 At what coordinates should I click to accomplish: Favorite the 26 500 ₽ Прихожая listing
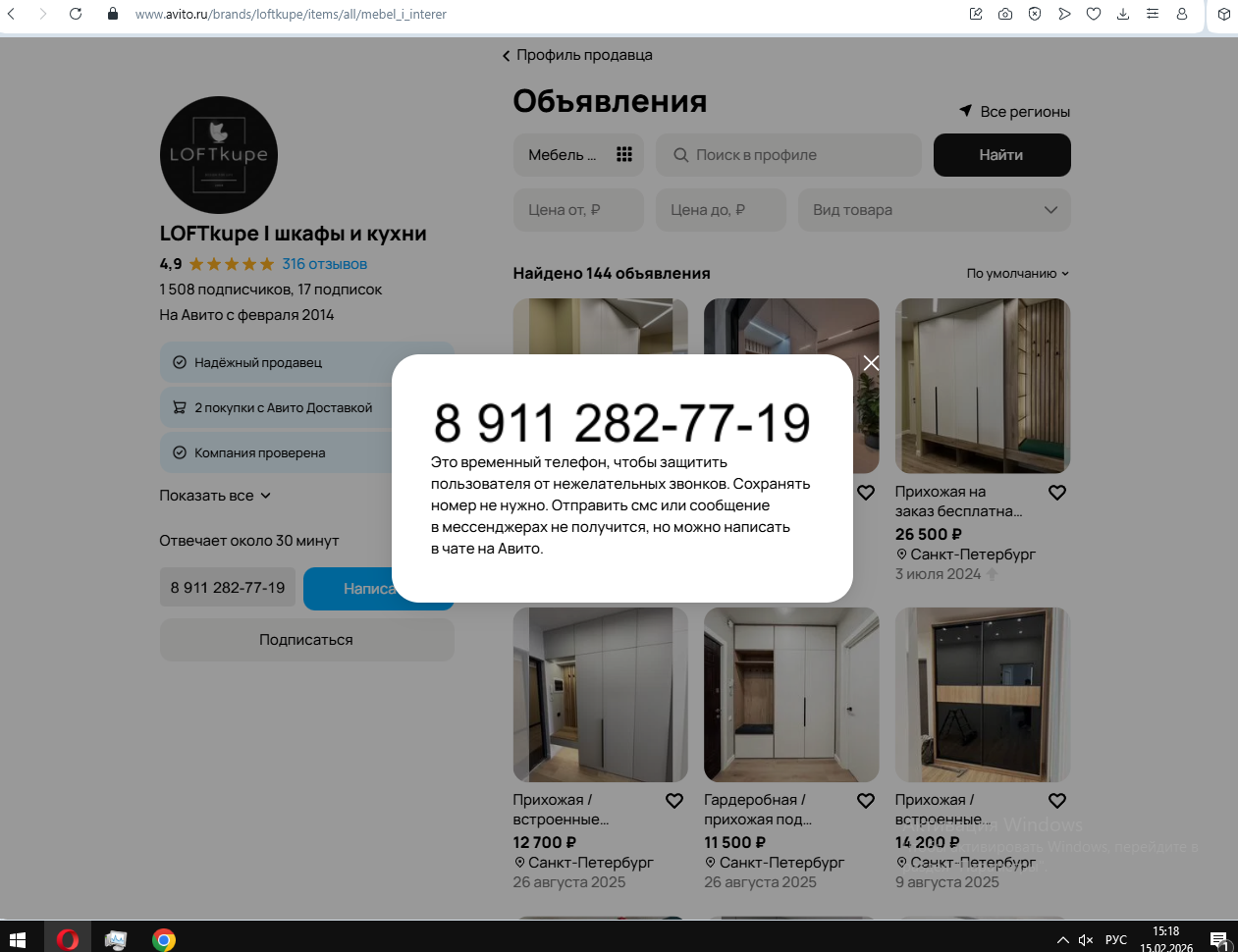click(x=1057, y=493)
